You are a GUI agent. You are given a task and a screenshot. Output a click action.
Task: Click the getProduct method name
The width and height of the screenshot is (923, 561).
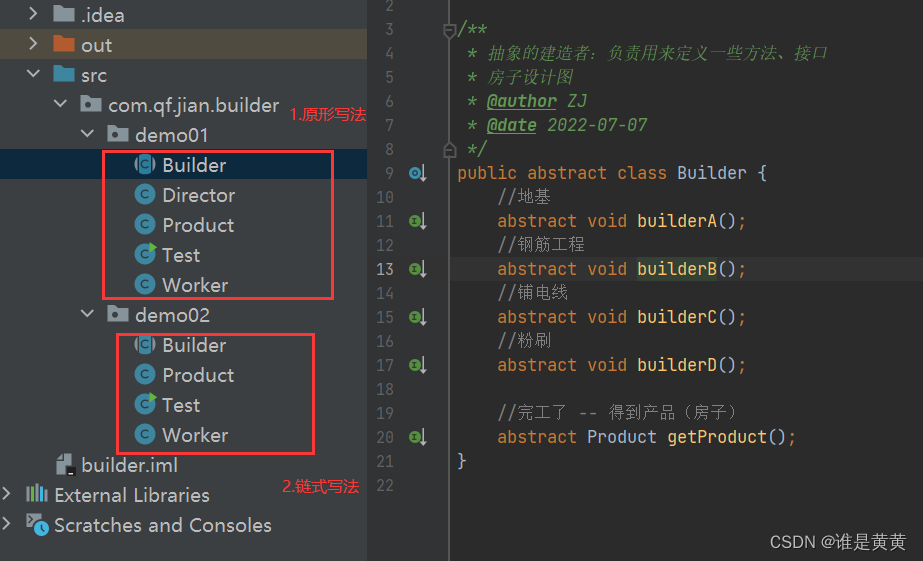pyautogui.click(x=717, y=437)
